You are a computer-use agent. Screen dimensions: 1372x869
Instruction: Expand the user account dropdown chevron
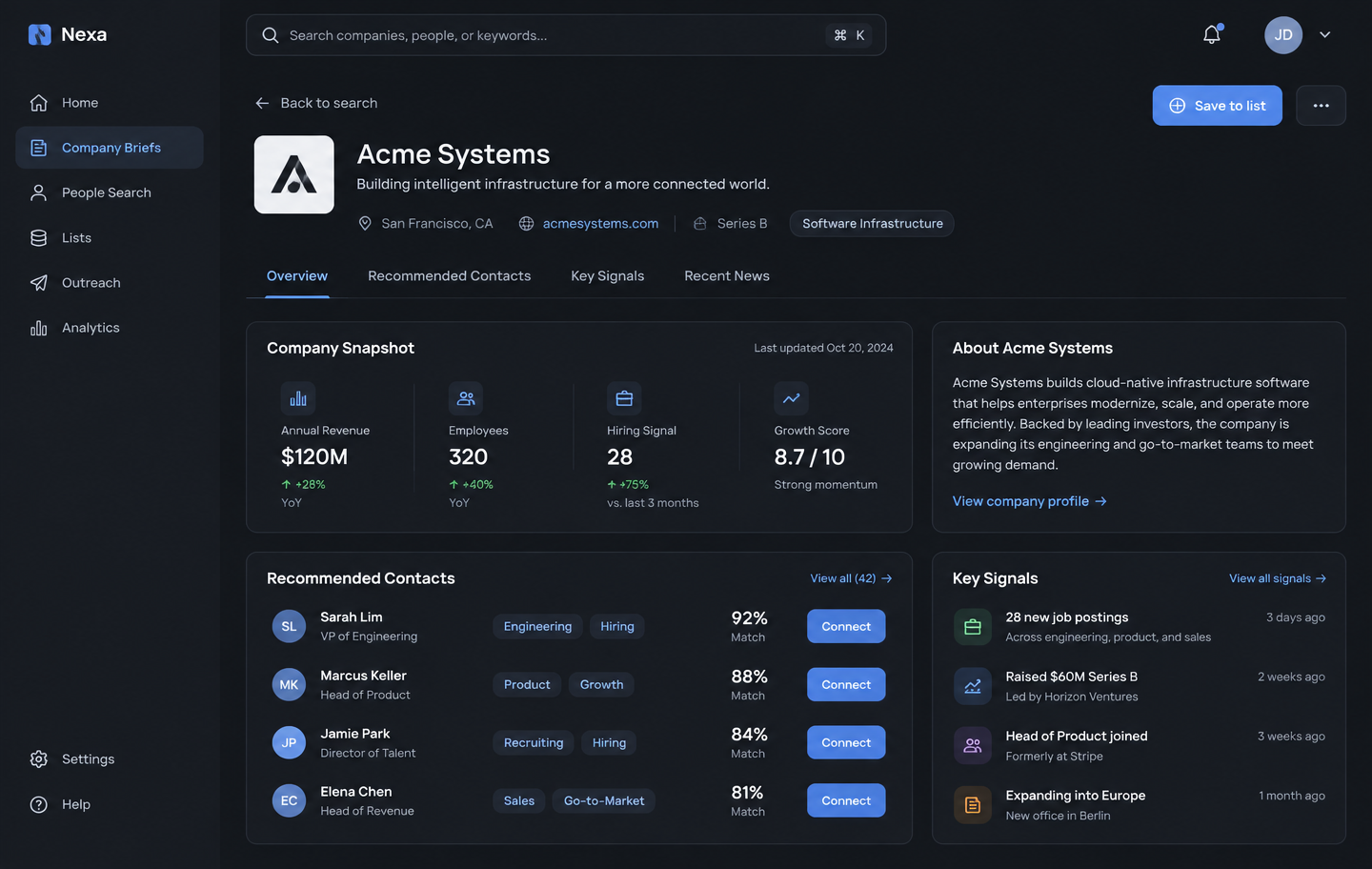(x=1324, y=34)
